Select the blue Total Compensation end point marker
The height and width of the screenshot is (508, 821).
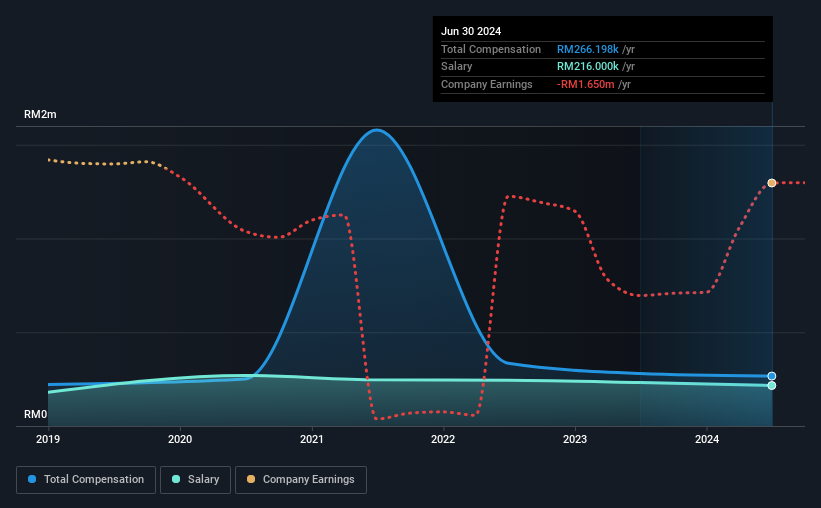[x=772, y=376]
